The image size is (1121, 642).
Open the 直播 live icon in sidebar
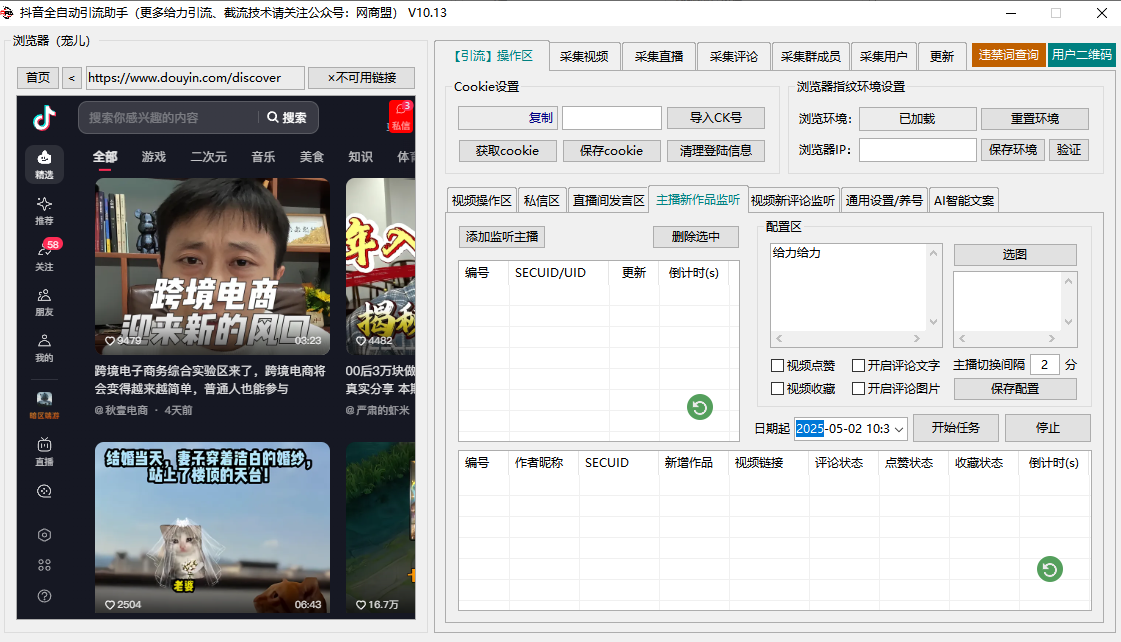[x=44, y=452]
